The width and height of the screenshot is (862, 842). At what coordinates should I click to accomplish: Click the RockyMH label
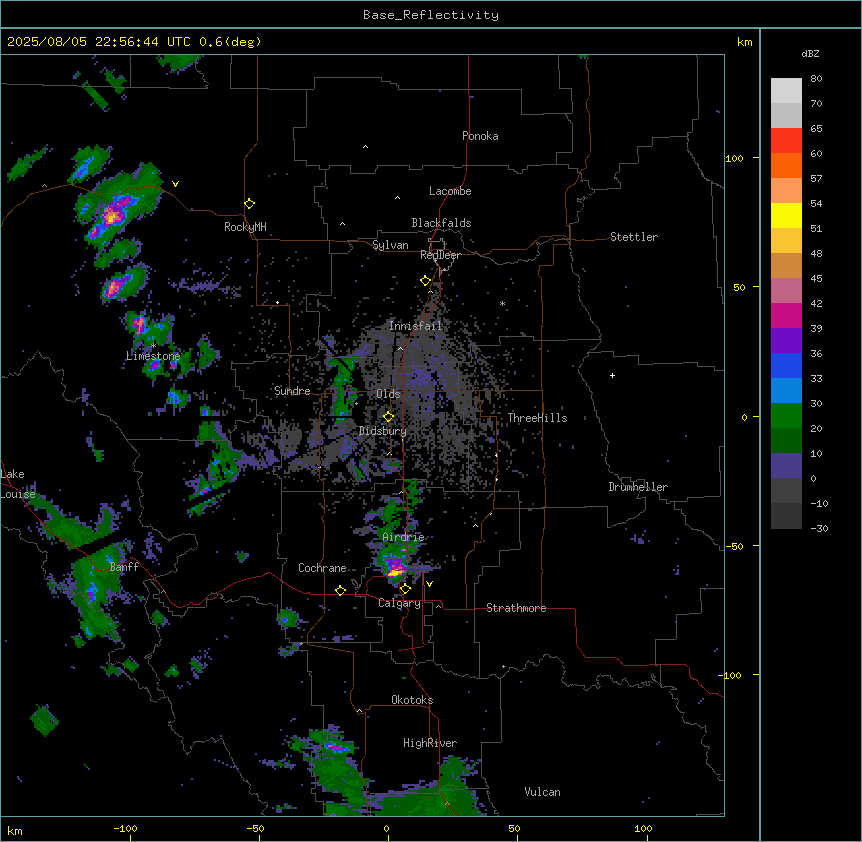[245, 227]
